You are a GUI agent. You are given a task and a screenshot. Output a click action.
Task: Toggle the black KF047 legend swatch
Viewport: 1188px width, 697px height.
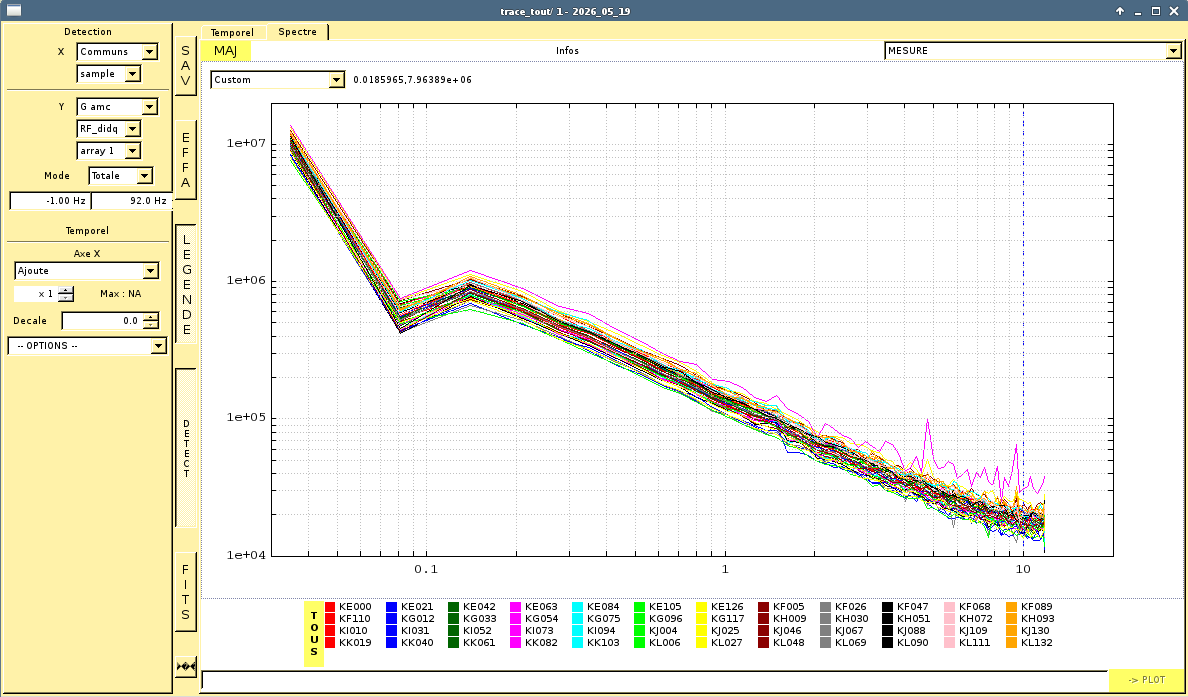click(887, 607)
